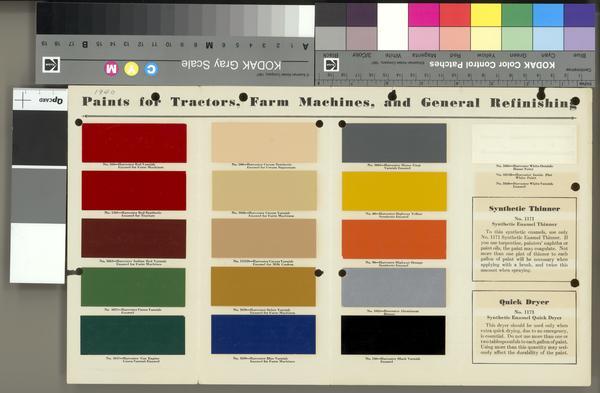Screen dimensions: 600x393
Task: Click the 'KODAK Color Control Patches' label
Action: pyautogui.click(x=492, y=64)
